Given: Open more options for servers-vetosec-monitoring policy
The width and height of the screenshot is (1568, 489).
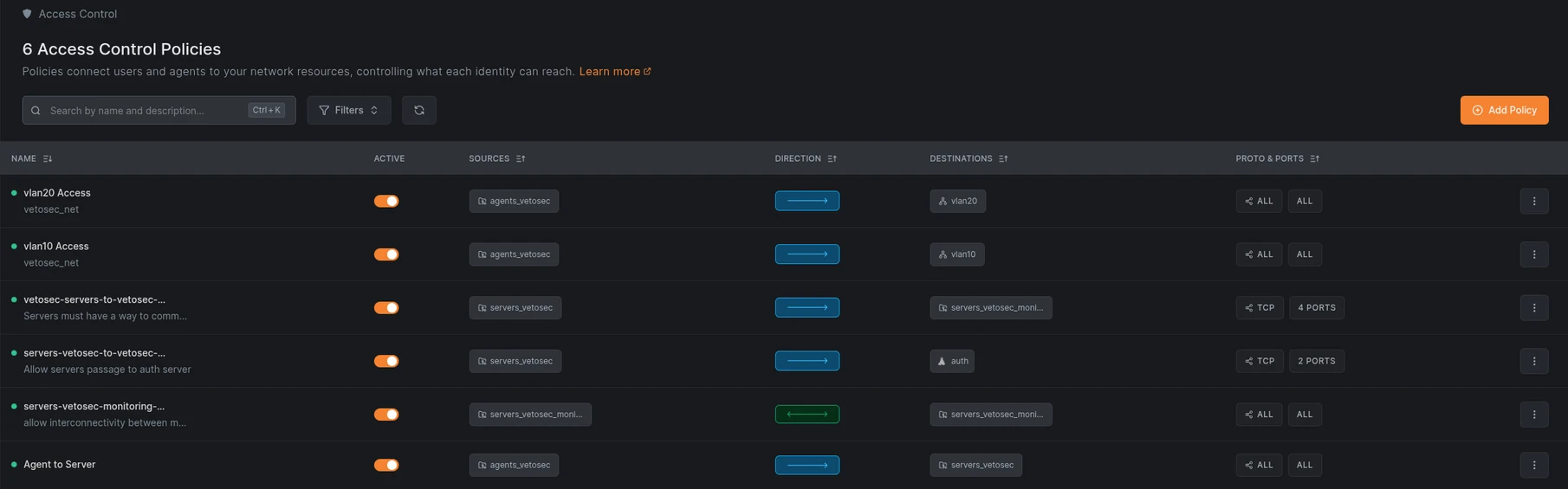Looking at the screenshot, I should coord(1534,415).
